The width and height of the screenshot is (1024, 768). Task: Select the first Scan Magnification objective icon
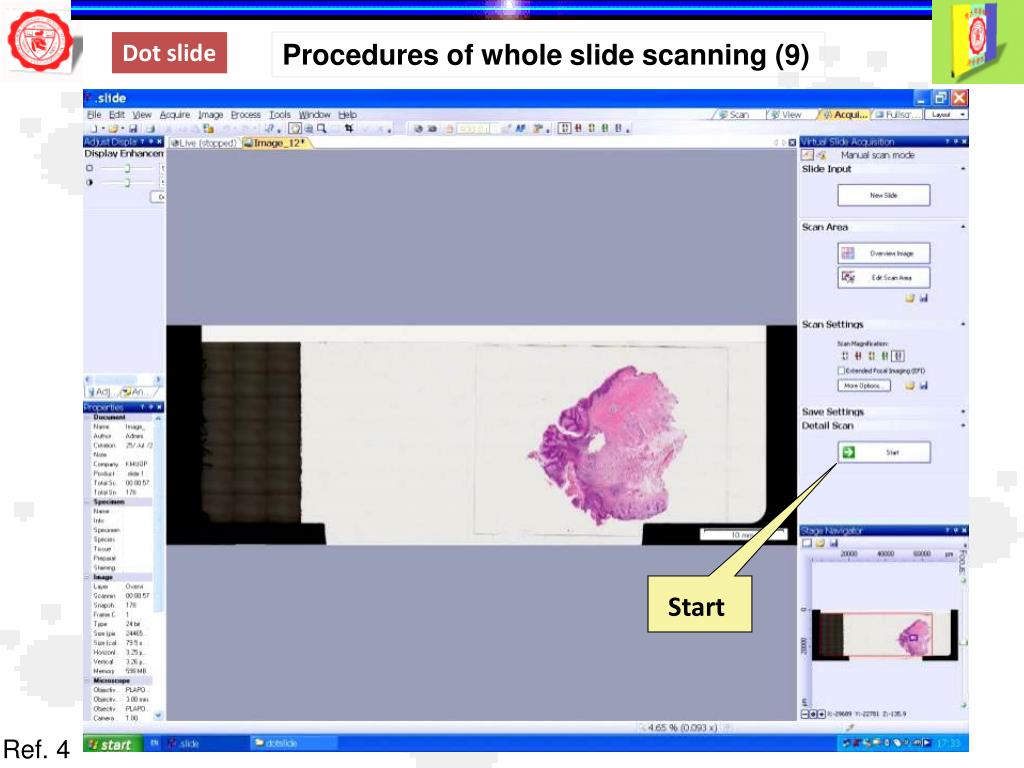pyautogui.click(x=844, y=356)
